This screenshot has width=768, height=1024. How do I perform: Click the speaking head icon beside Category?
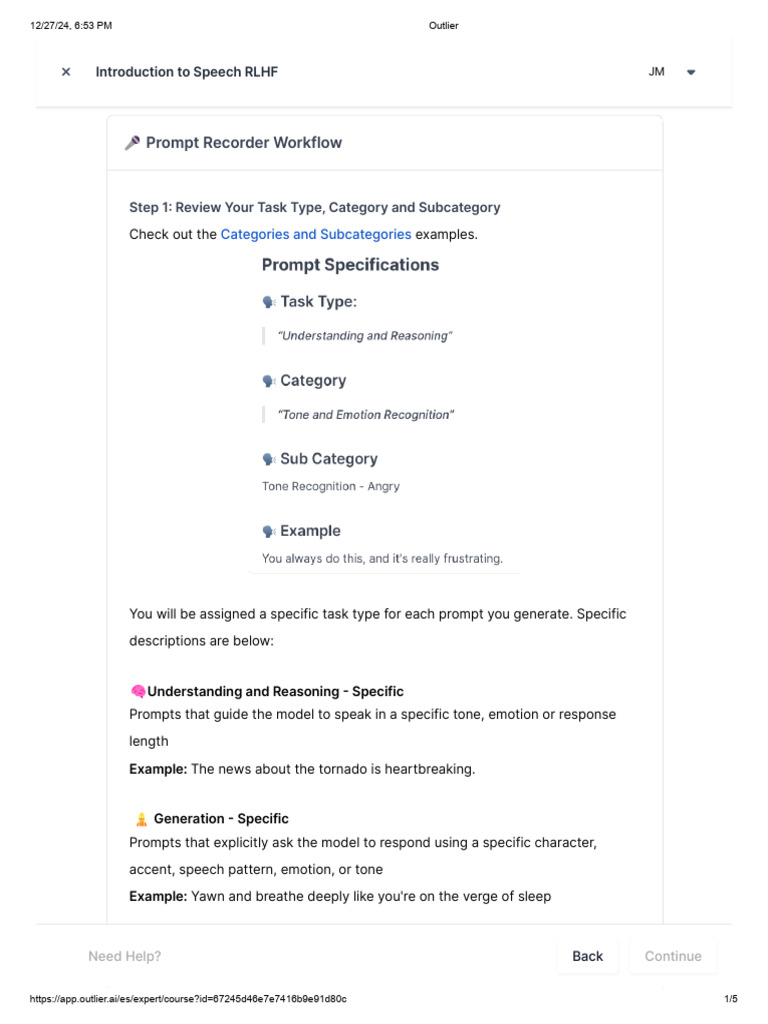269,381
